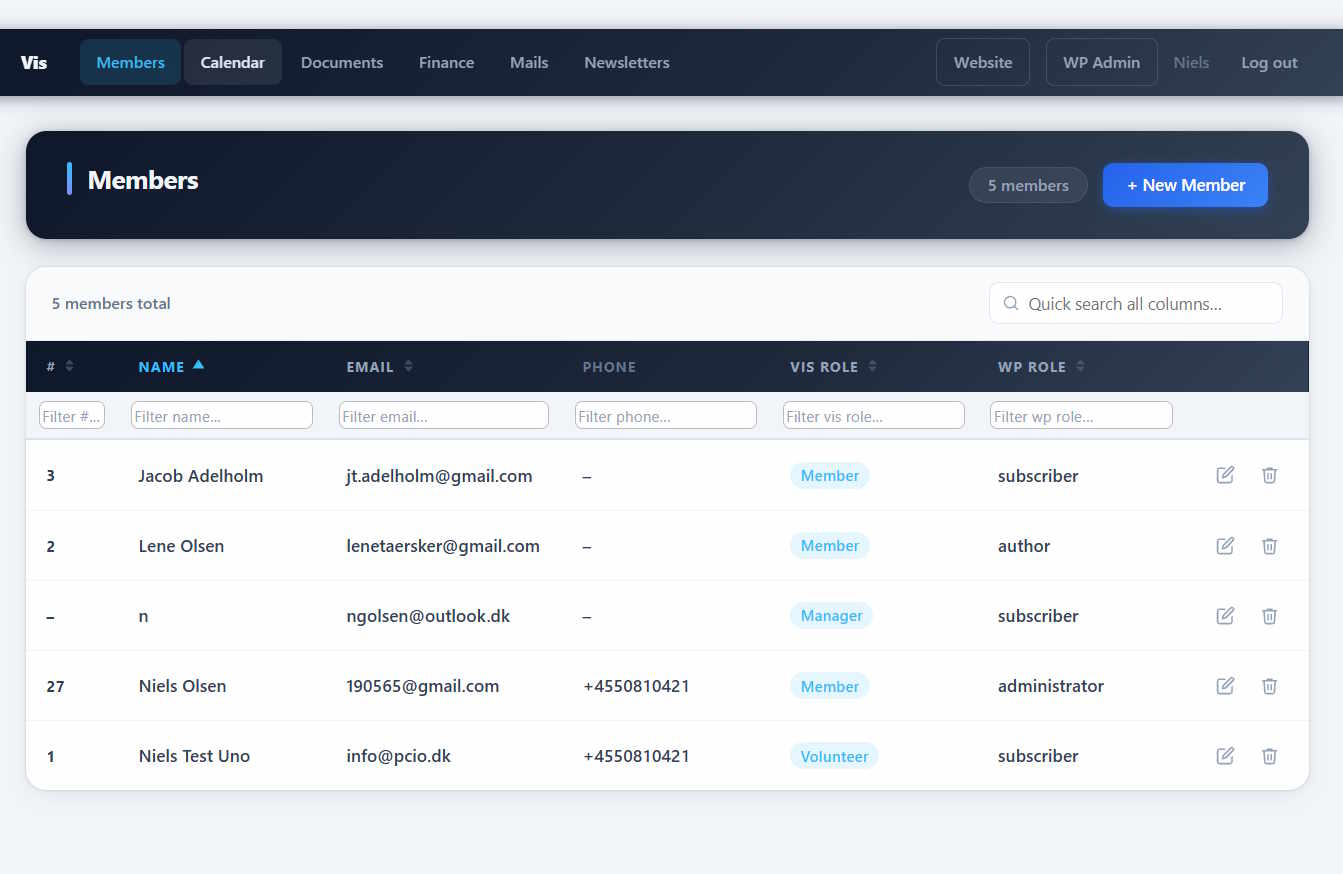Sort the table by Email column
Viewport: 1343px width, 874px height.
pyautogui.click(x=380, y=367)
